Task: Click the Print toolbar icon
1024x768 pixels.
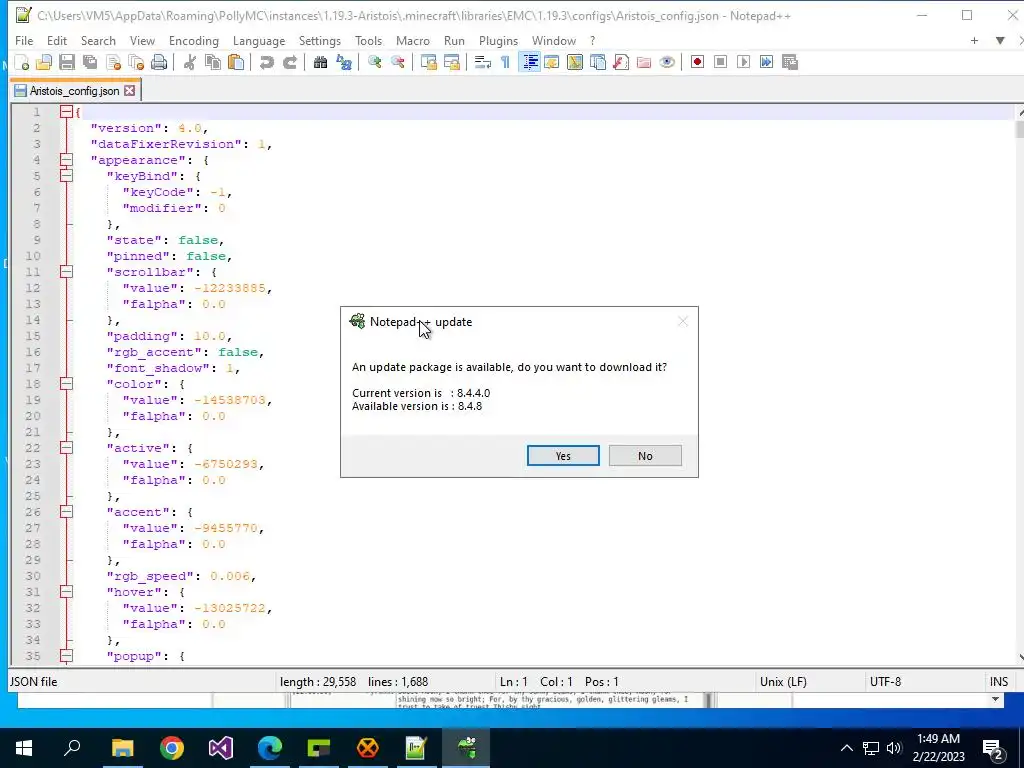Action: point(159,63)
